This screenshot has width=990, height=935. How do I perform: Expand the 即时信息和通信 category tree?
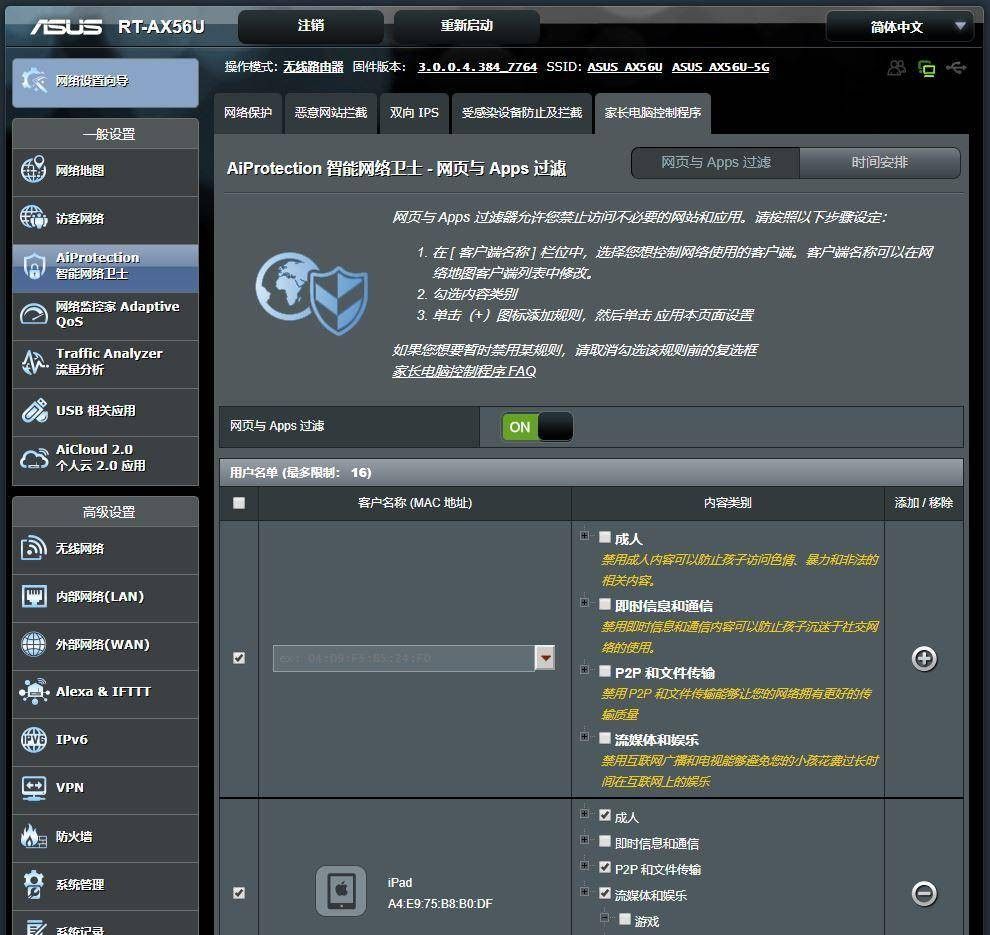click(585, 603)
